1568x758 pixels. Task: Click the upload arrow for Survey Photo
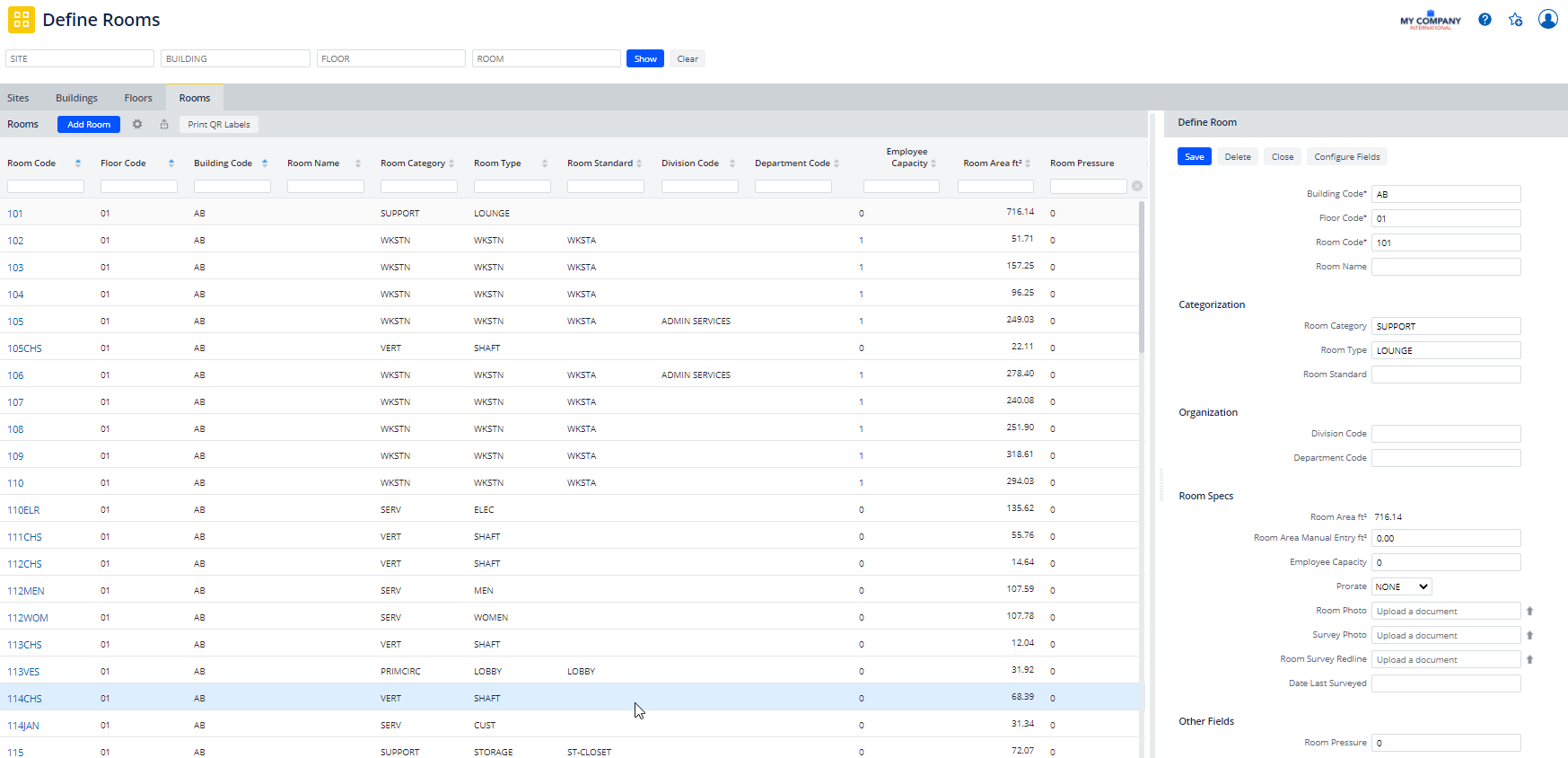(1529, 636)
